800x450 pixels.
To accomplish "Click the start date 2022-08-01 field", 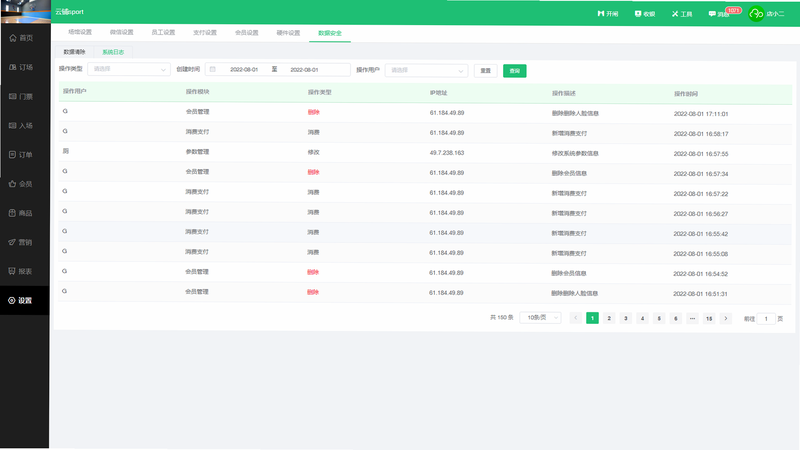I will coord(244,69).
